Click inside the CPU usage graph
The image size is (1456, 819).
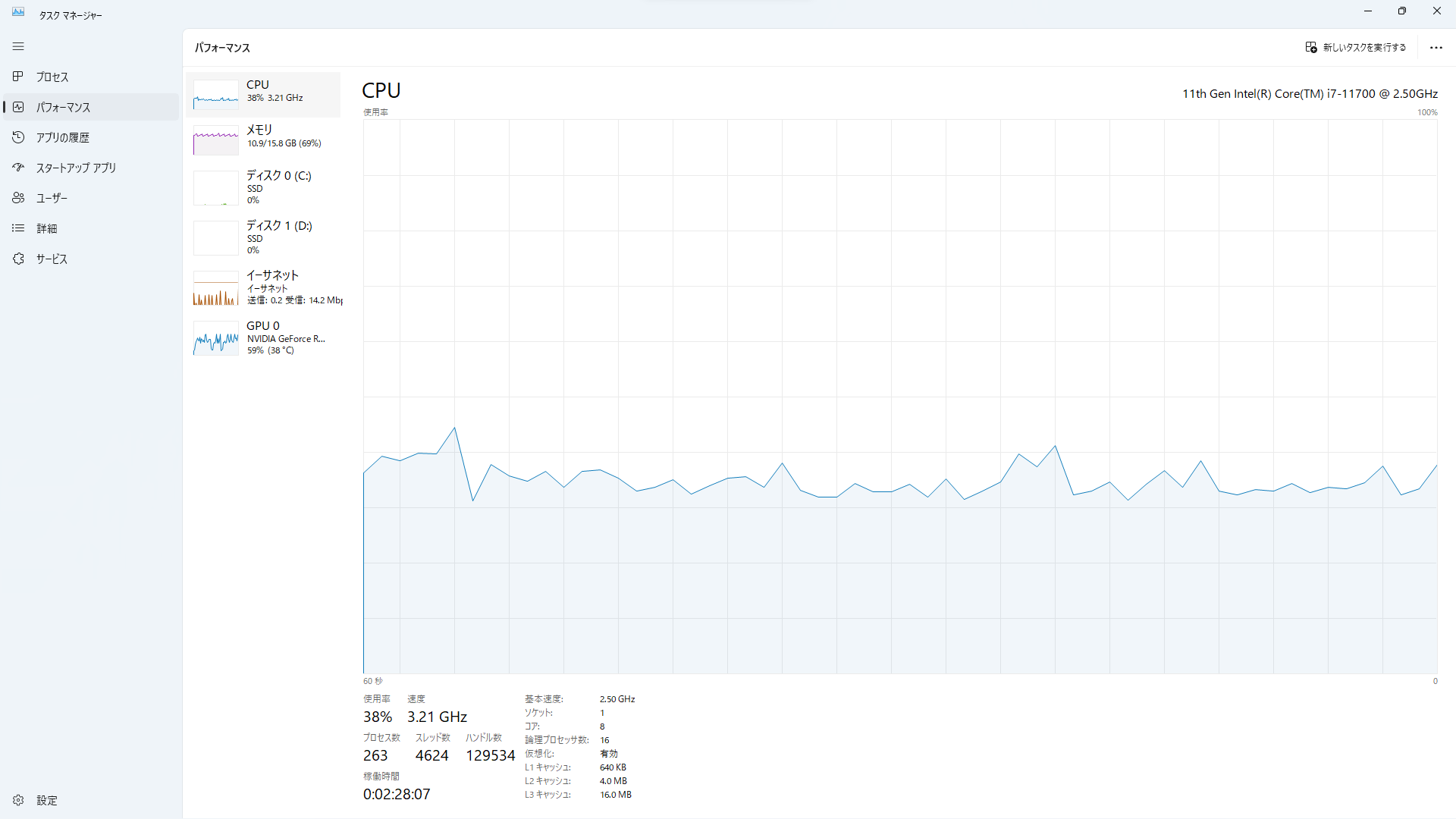click(900, 397)
